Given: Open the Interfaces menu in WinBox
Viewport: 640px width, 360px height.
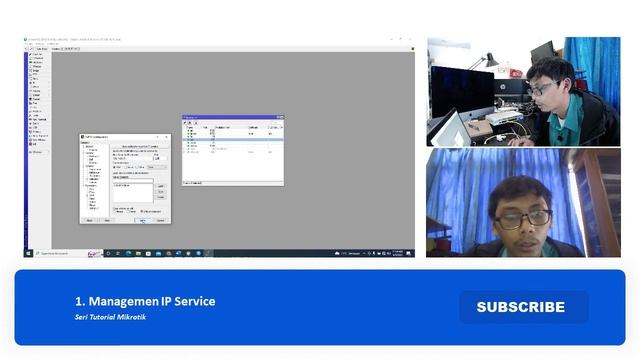Looking at the screenshot, I should [38, 62].
